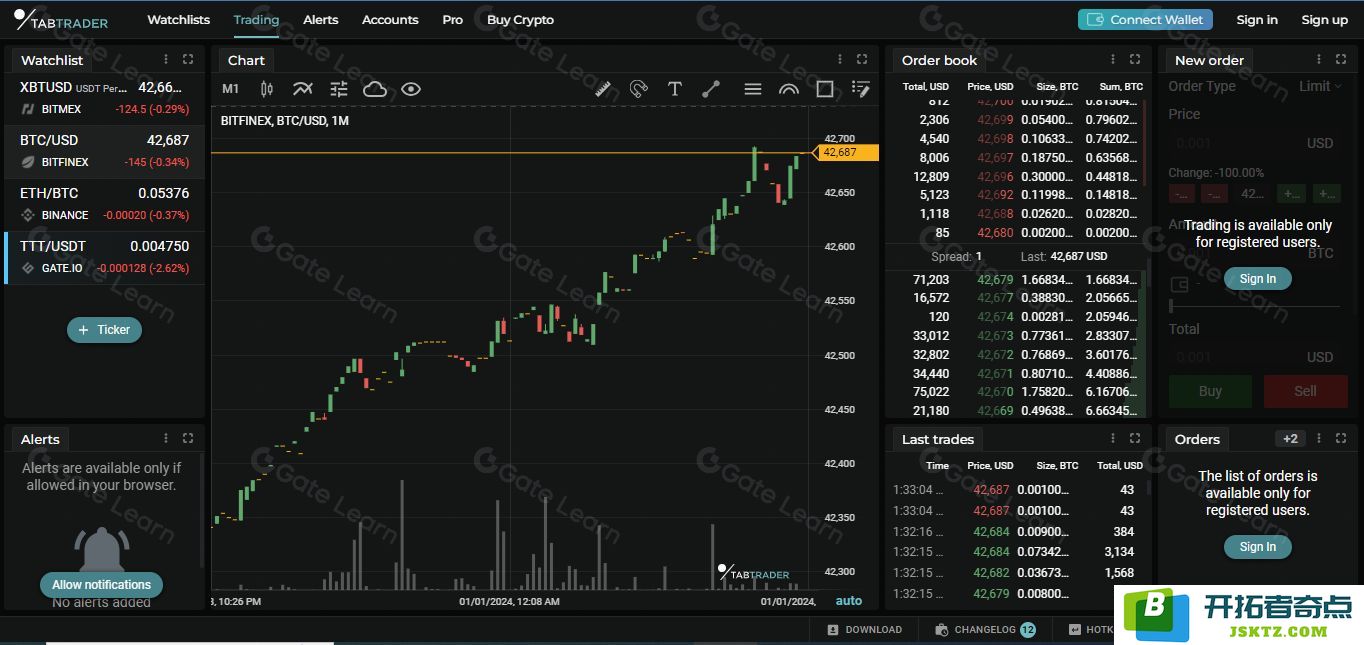Select the text annotation tool
Image resolution: width=1364 pixels, height=645 pixels.
pos(675,89)
